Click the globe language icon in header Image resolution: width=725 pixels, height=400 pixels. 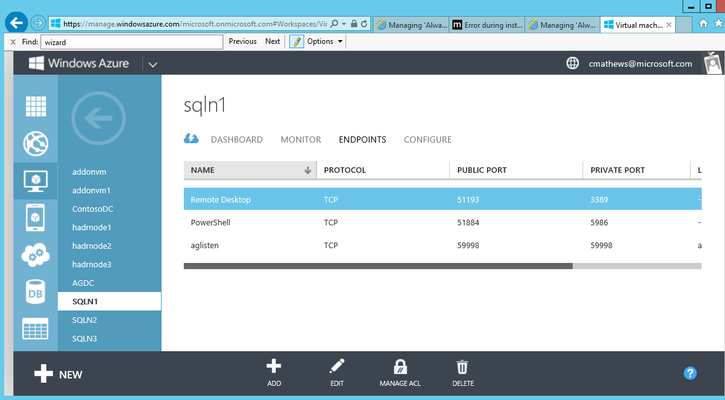pos(572,63)
